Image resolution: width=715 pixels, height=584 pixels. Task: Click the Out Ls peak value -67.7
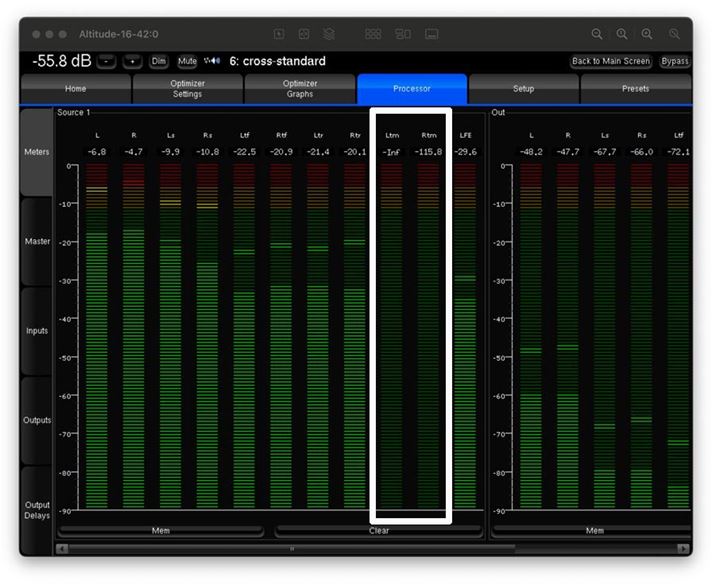click(605, 152)
